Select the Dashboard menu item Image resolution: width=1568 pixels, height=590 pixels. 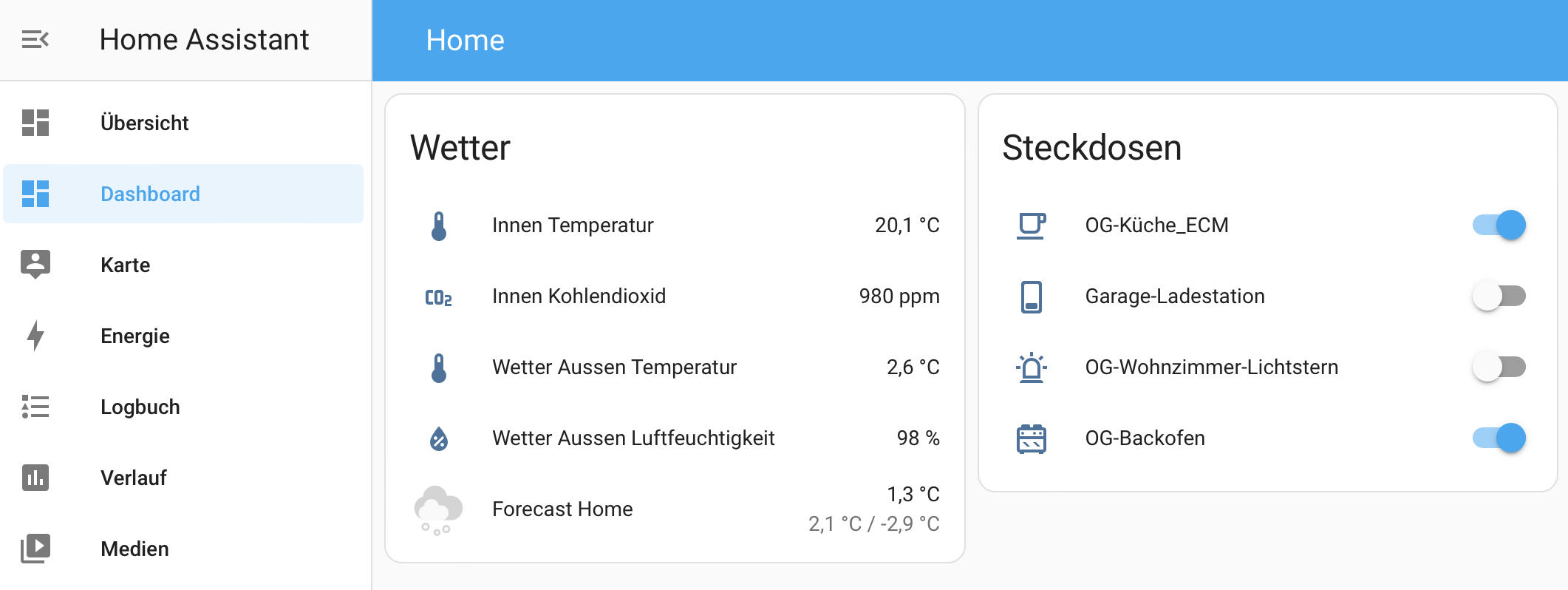[183, 194]
